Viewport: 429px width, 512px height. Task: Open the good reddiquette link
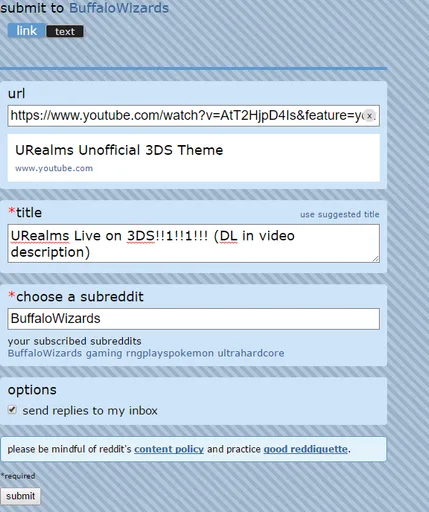[306, 449]
